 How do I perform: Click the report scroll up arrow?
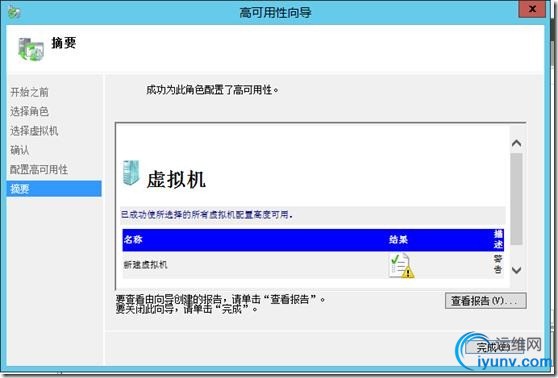point(516,143)
